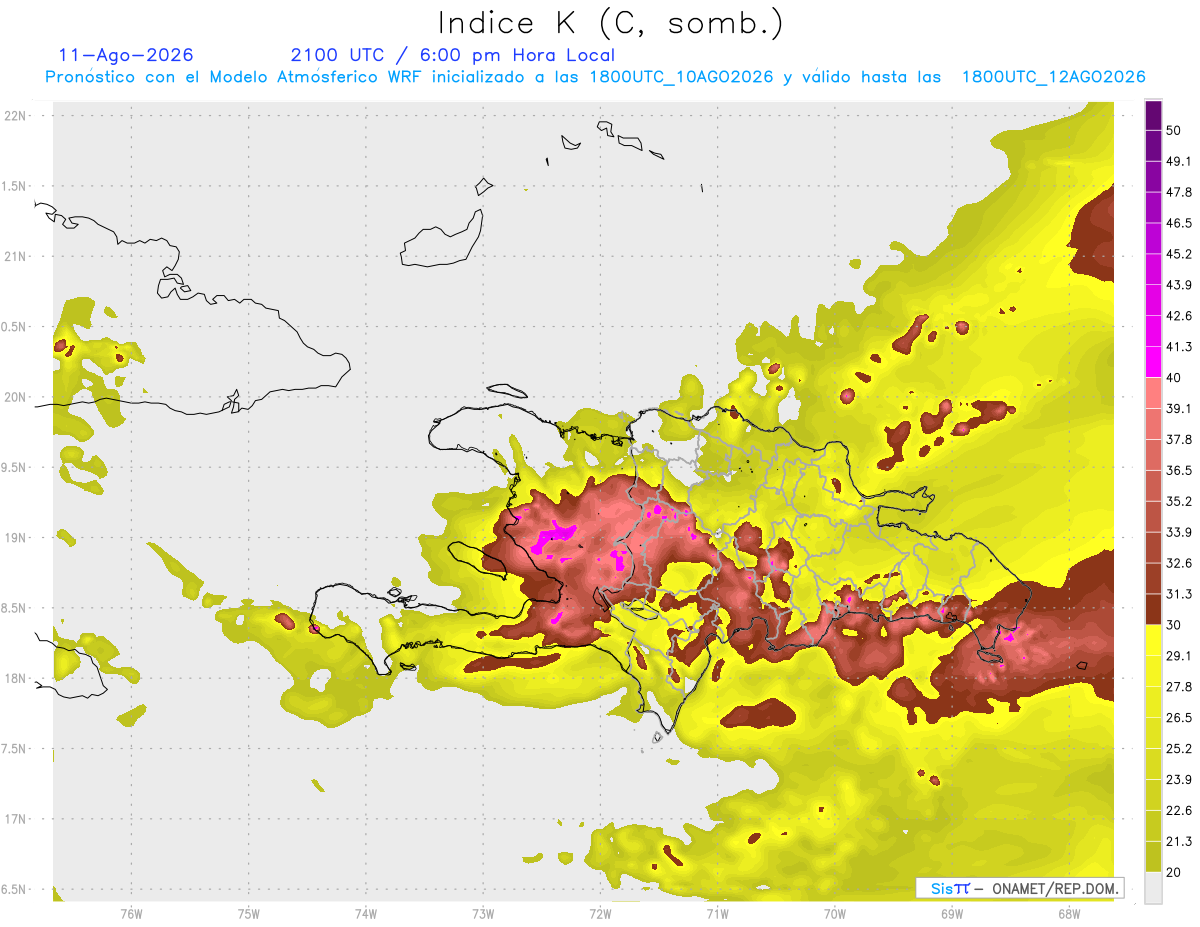Click the valid-until time "1800UTC_12AGO2026"
The width and height of the screenshot is (1200, 927).
(x=1054, y=77)
